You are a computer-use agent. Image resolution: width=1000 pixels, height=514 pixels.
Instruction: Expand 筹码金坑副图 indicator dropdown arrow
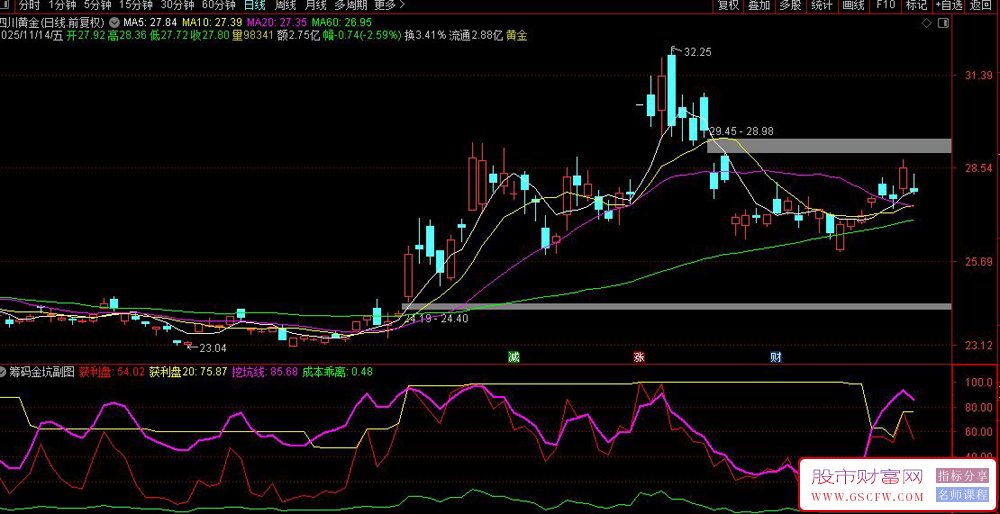click(x=4, y=371)
